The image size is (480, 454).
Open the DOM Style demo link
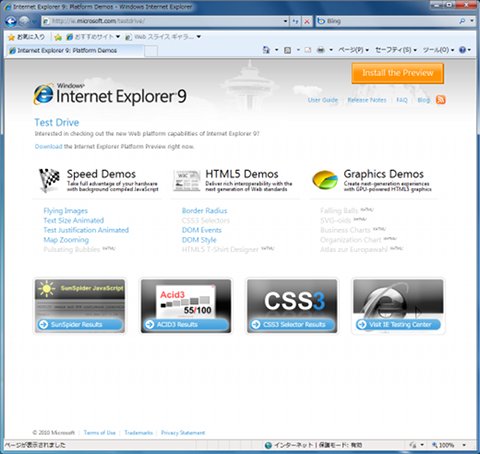click(x=199, y=240)
